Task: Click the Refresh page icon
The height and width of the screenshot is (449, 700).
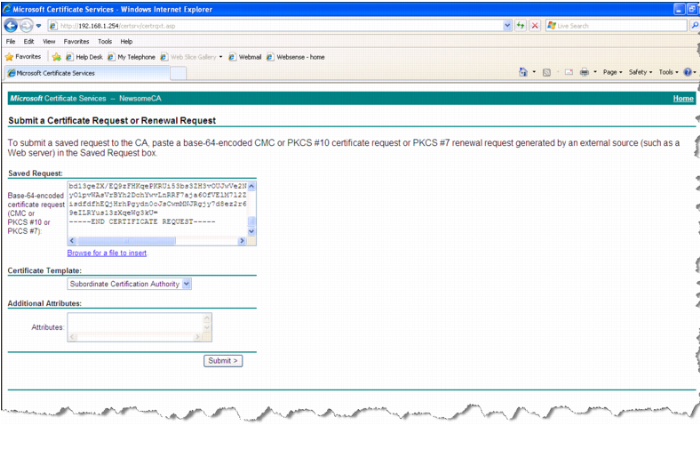Action: tap(521, 26)
